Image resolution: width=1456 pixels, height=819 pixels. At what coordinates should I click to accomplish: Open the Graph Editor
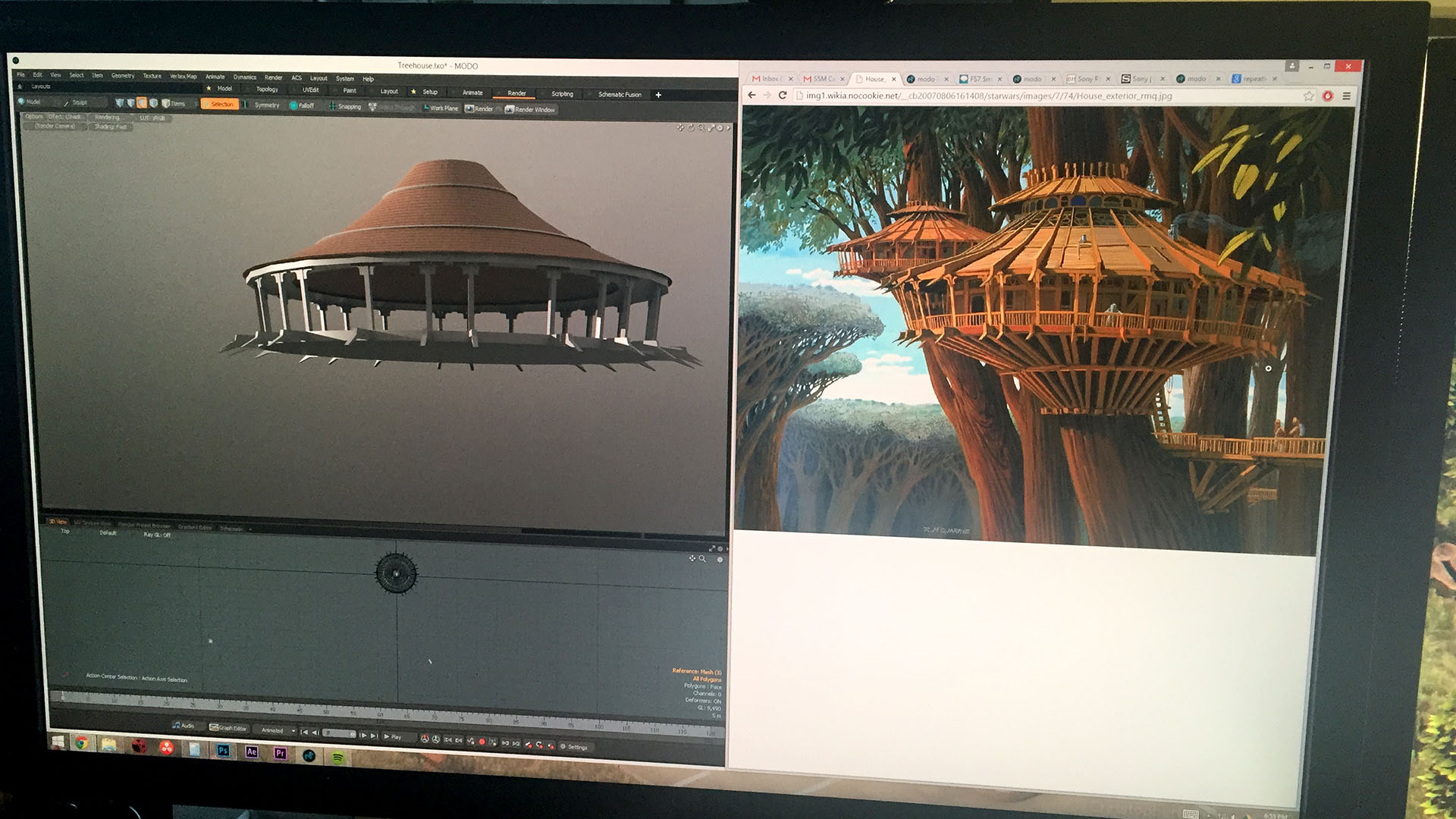[x=228, y=728]
